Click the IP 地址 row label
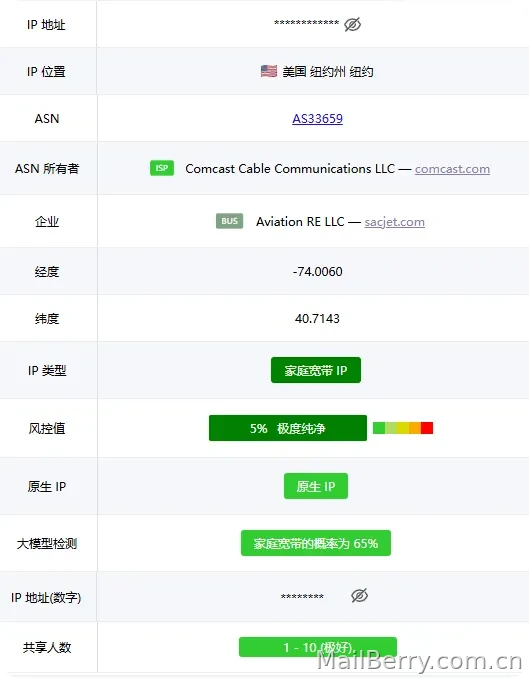 (46, 25)
